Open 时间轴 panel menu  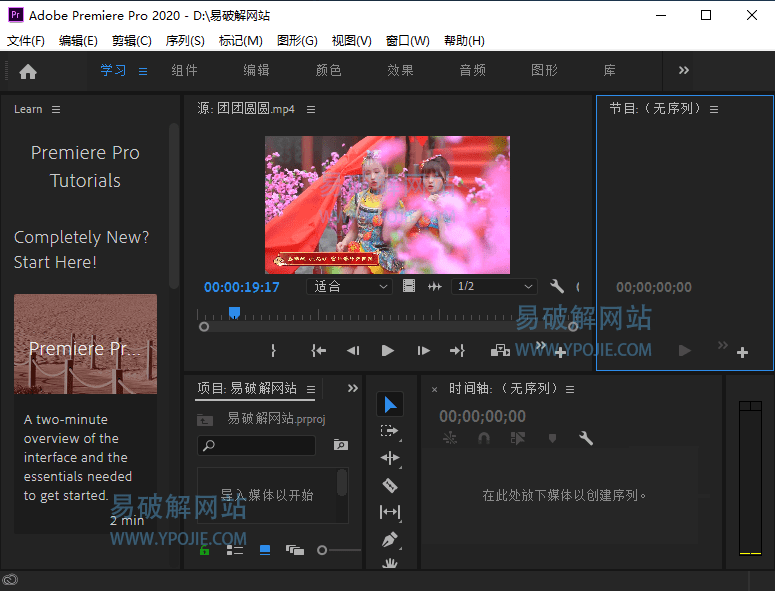coord(570,389)
